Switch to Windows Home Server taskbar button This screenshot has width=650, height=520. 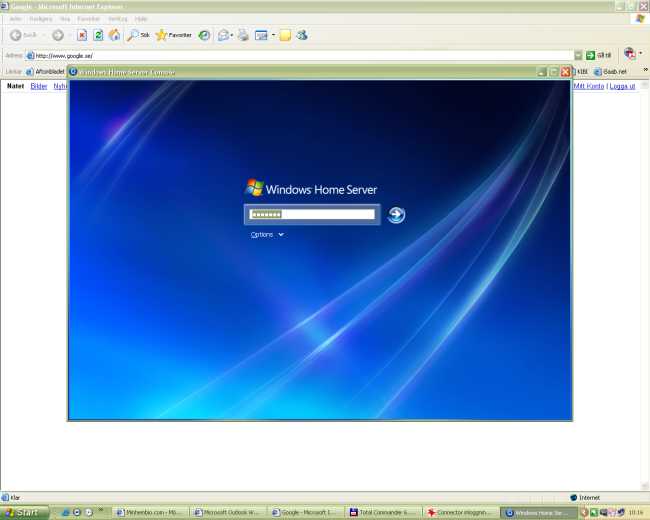(538, 513)
